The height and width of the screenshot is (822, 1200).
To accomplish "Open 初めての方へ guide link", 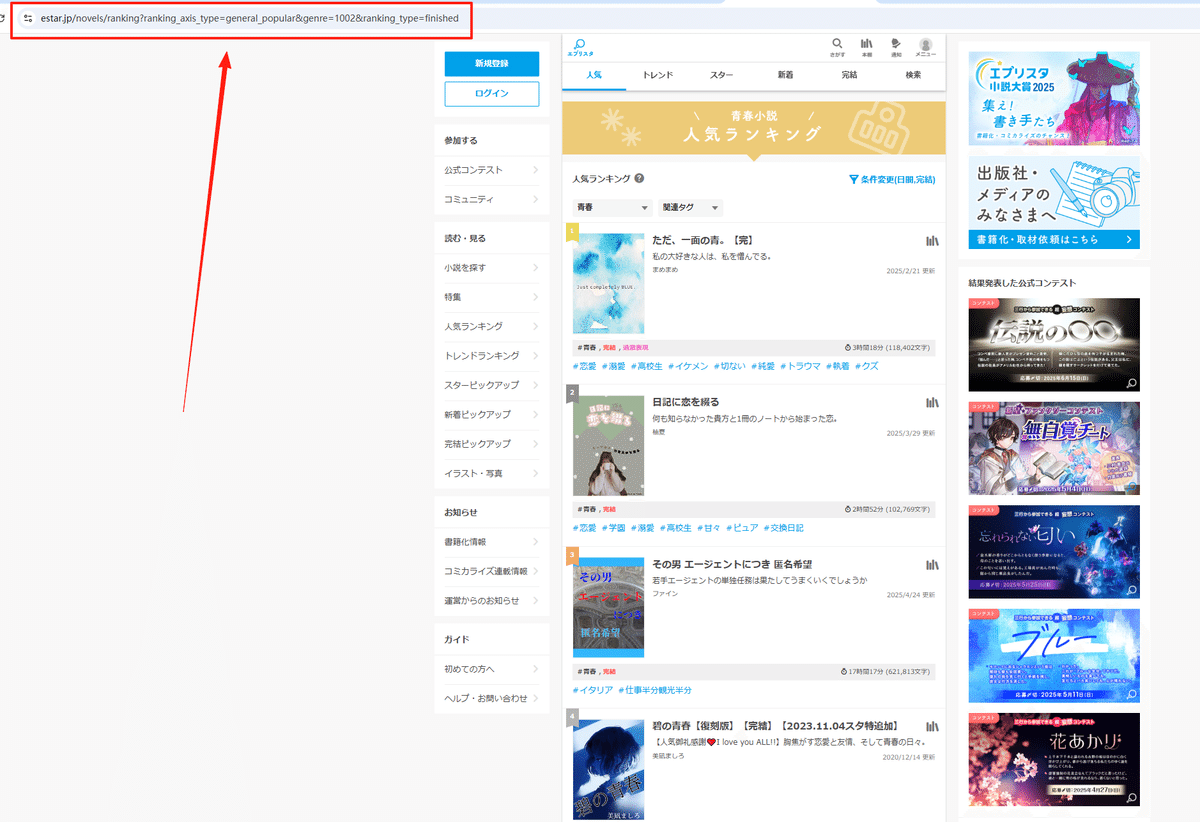I will click(492, 669).
